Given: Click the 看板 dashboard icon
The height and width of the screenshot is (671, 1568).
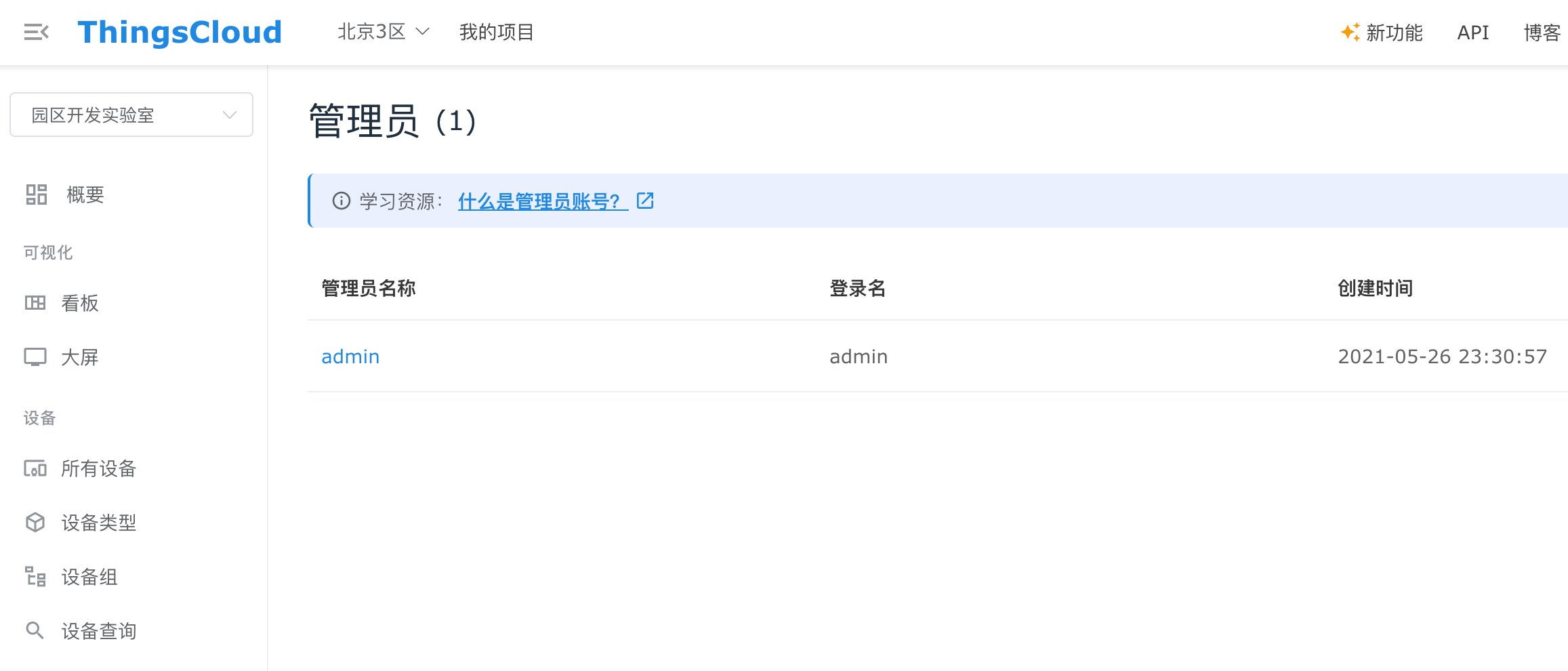Looking at the screenshot, I should (x=35, y=303).
